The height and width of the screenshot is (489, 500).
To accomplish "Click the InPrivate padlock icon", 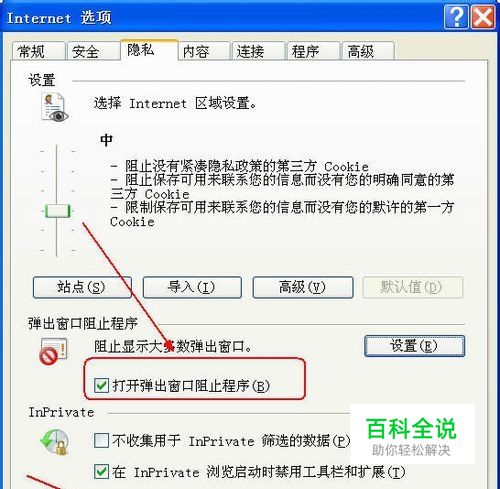I will click(x=54, y=442).
